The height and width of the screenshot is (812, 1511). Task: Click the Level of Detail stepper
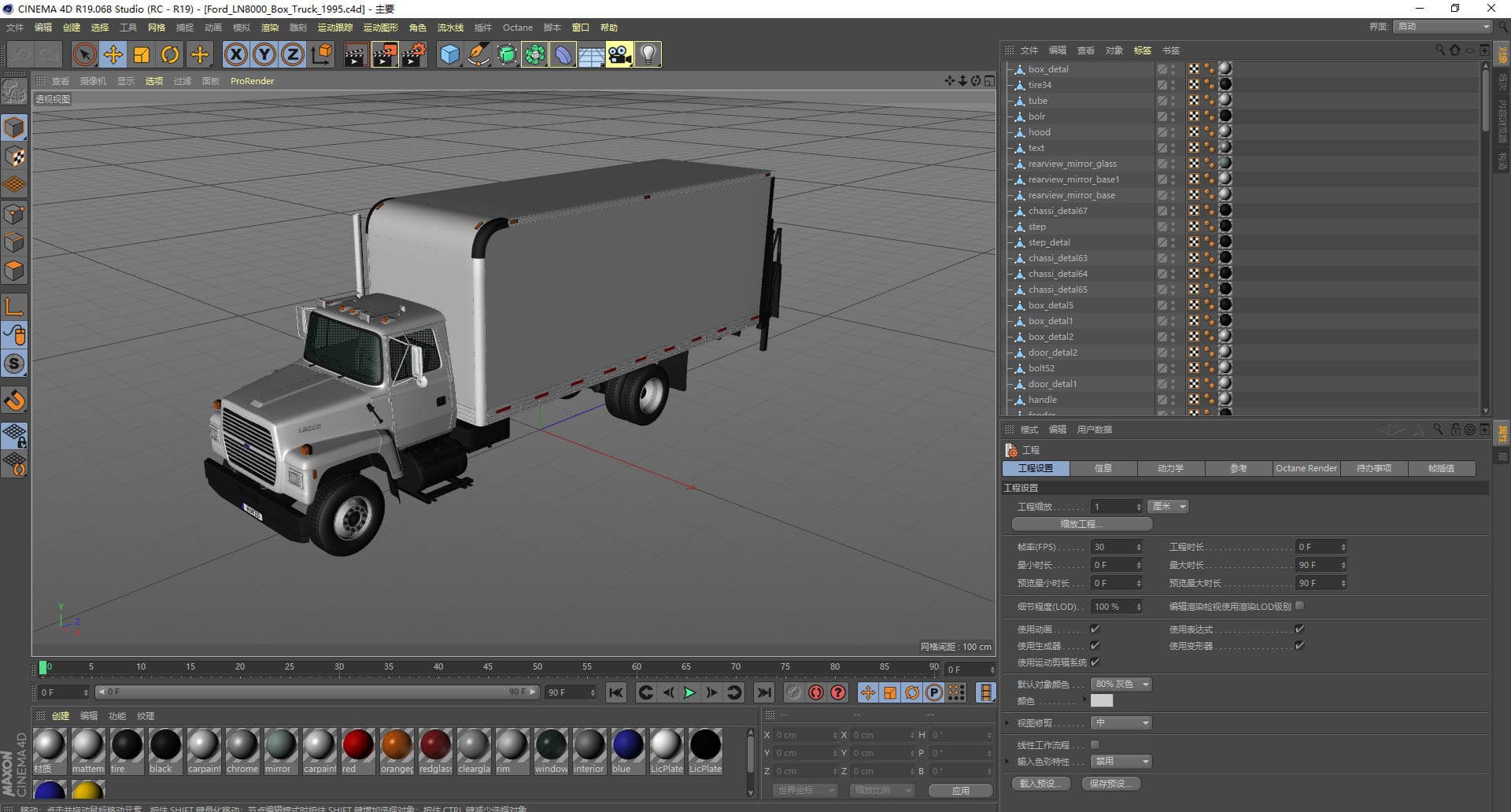click(x=1138, y=607)
